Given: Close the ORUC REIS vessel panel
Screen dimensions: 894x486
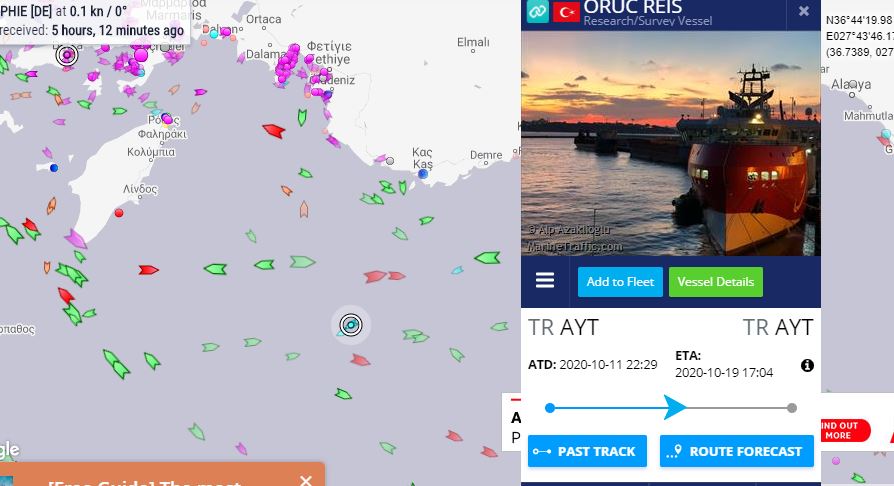Looking at the screenshot, I should click(x=803, y=11).
